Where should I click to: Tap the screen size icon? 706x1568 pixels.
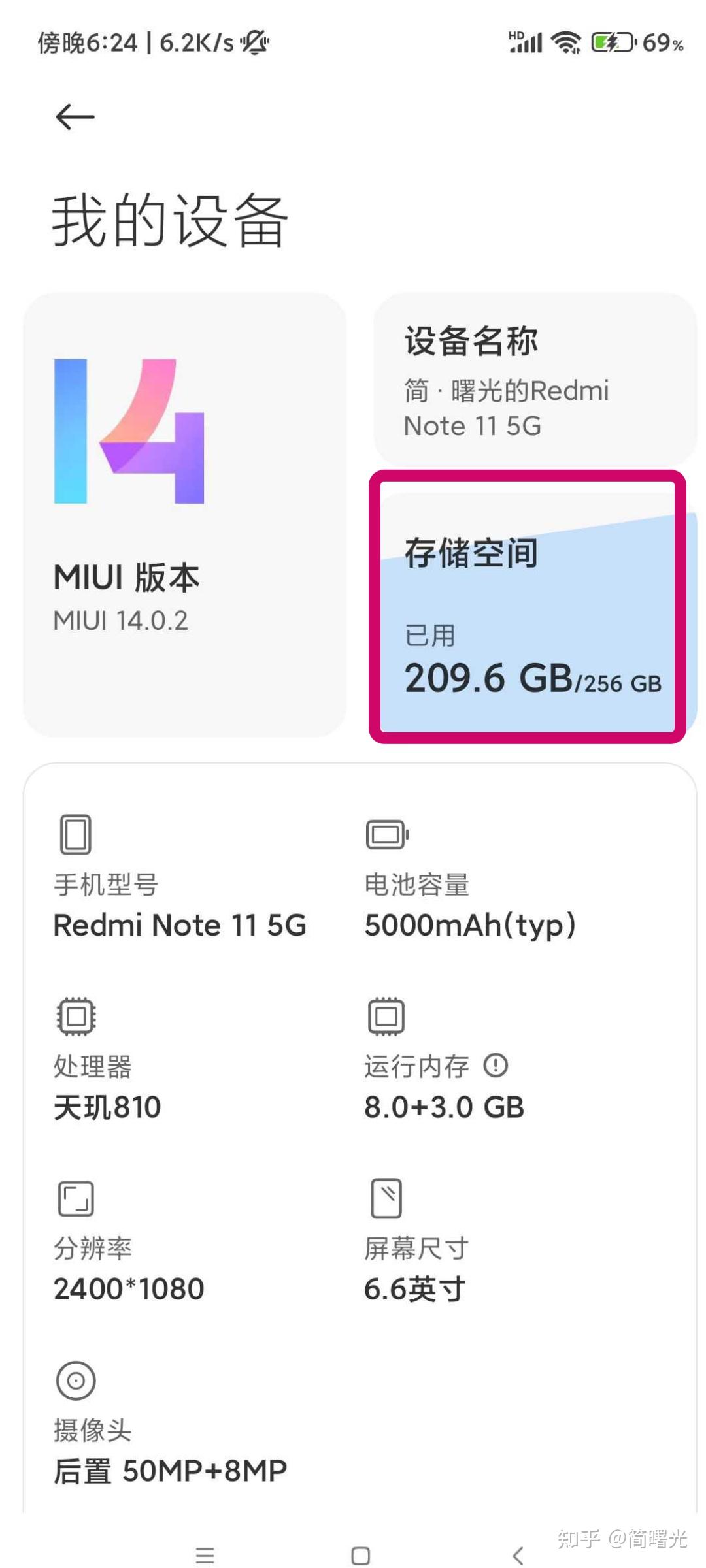[x=386, y=1198]
